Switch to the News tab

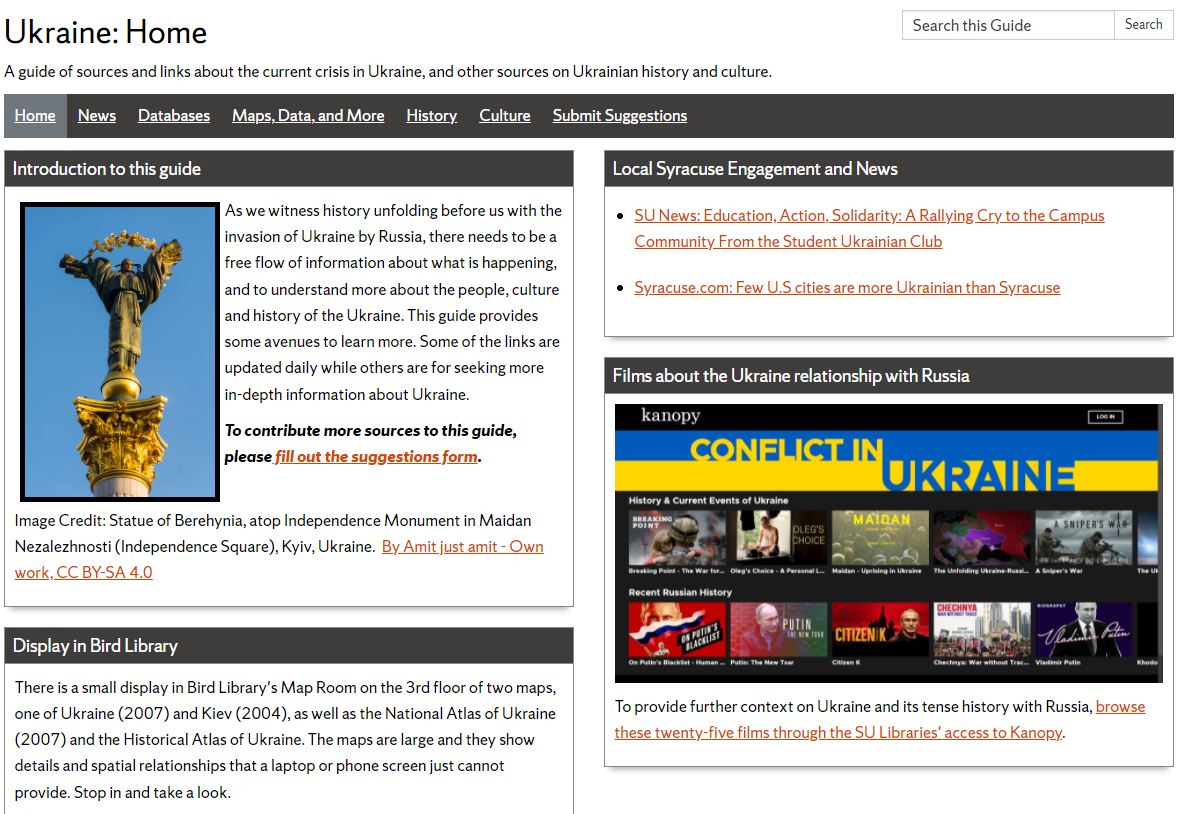(96, 115)
